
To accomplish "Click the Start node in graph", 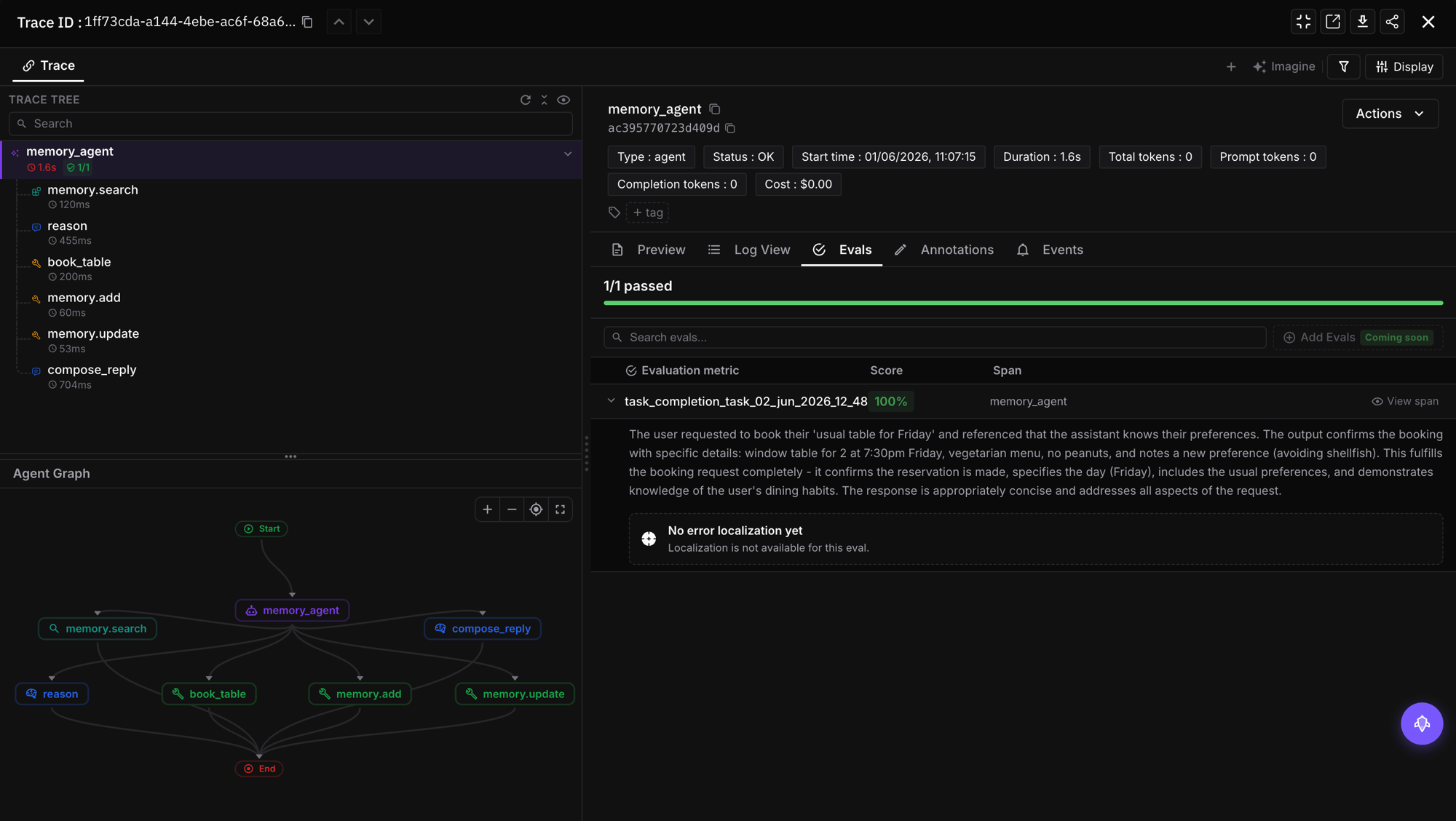I will pyautogui.click(x=261, y=529).
